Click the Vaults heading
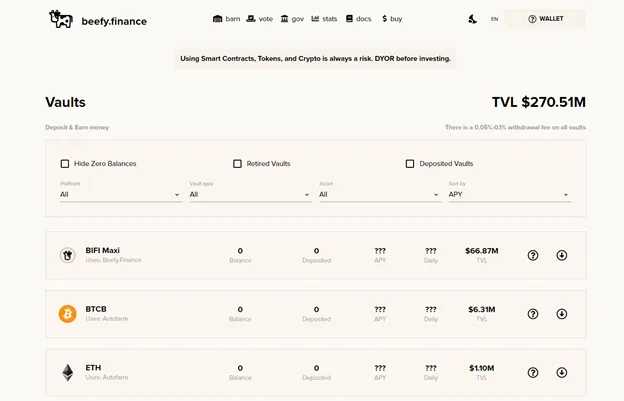Viewport: 624px width, 401px height. (x=65, y=102)
